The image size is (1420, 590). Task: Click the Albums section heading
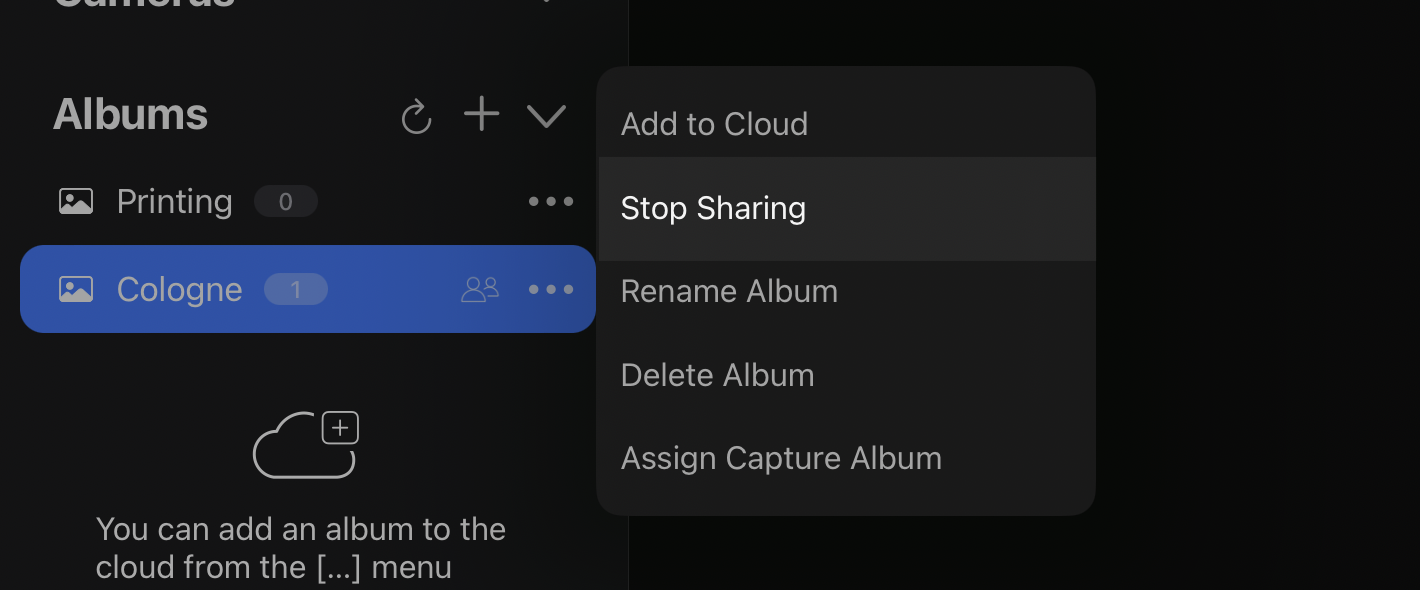tap(130, 115)
